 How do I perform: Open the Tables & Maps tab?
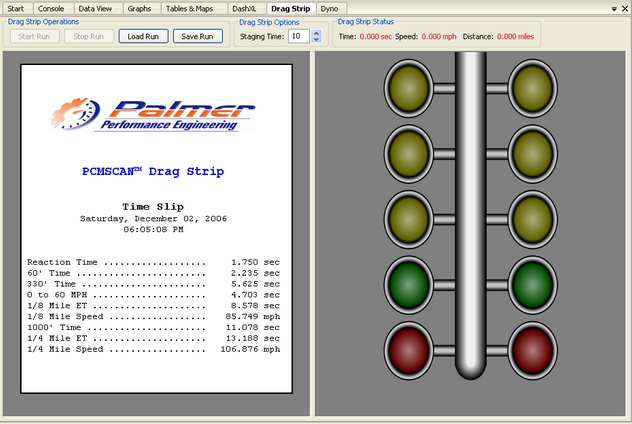click(x=189, y=8)
